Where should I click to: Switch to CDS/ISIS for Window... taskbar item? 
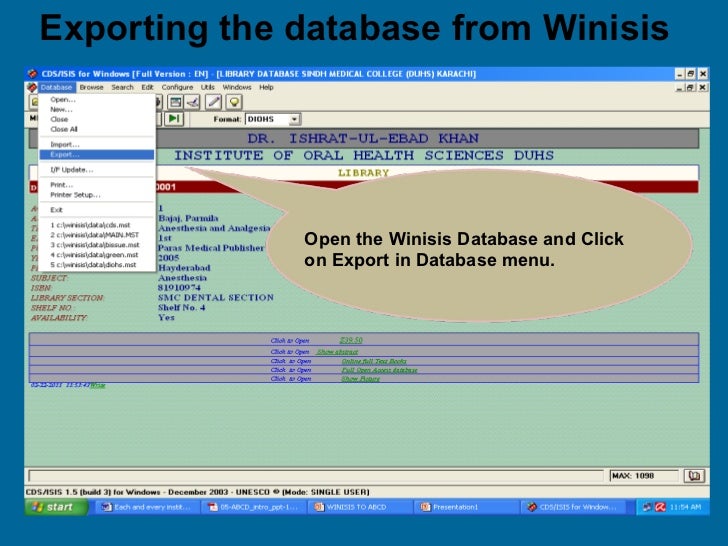point(572,507)
